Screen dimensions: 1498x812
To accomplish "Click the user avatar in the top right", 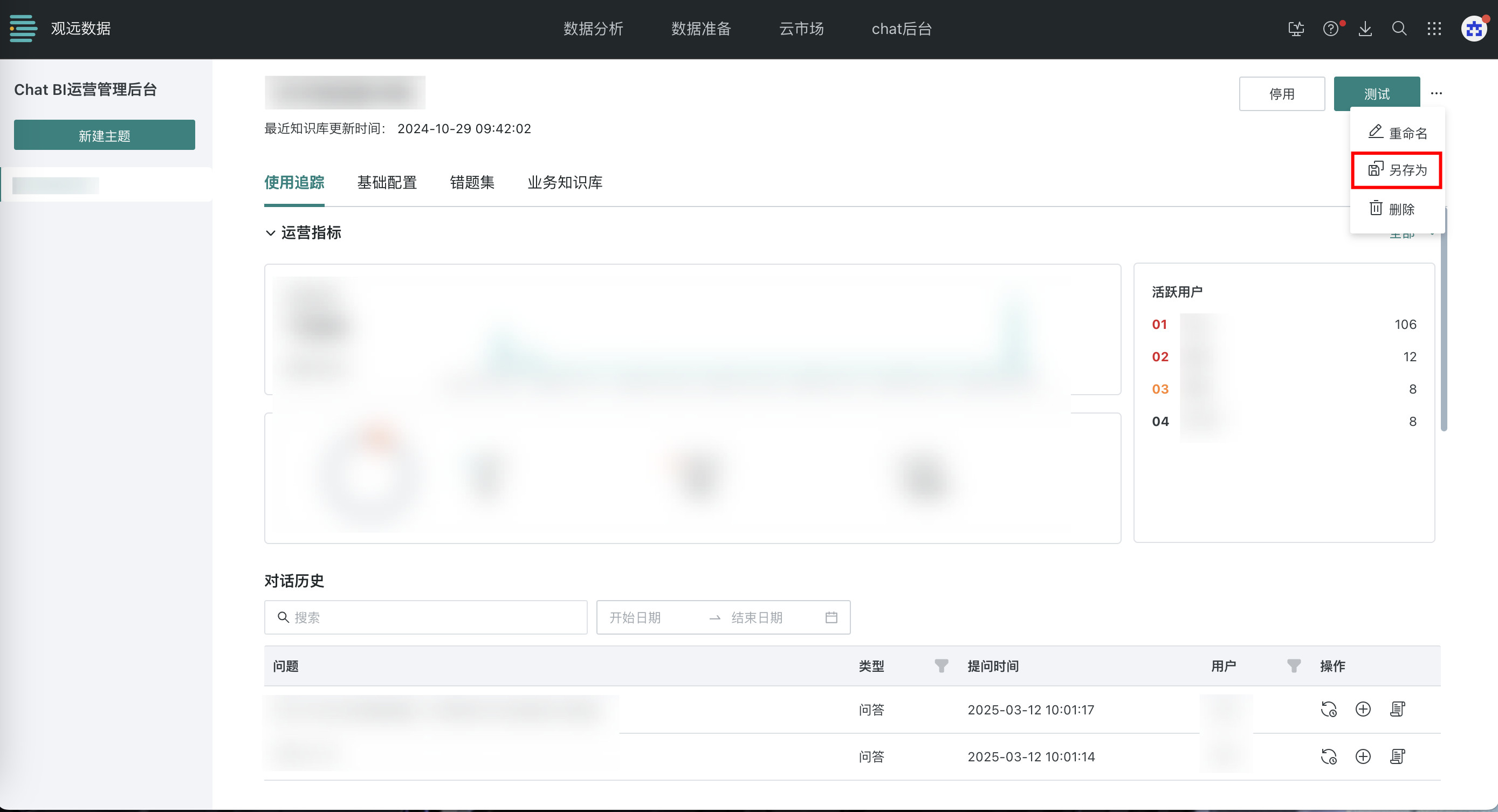I will click(1474, 29).
